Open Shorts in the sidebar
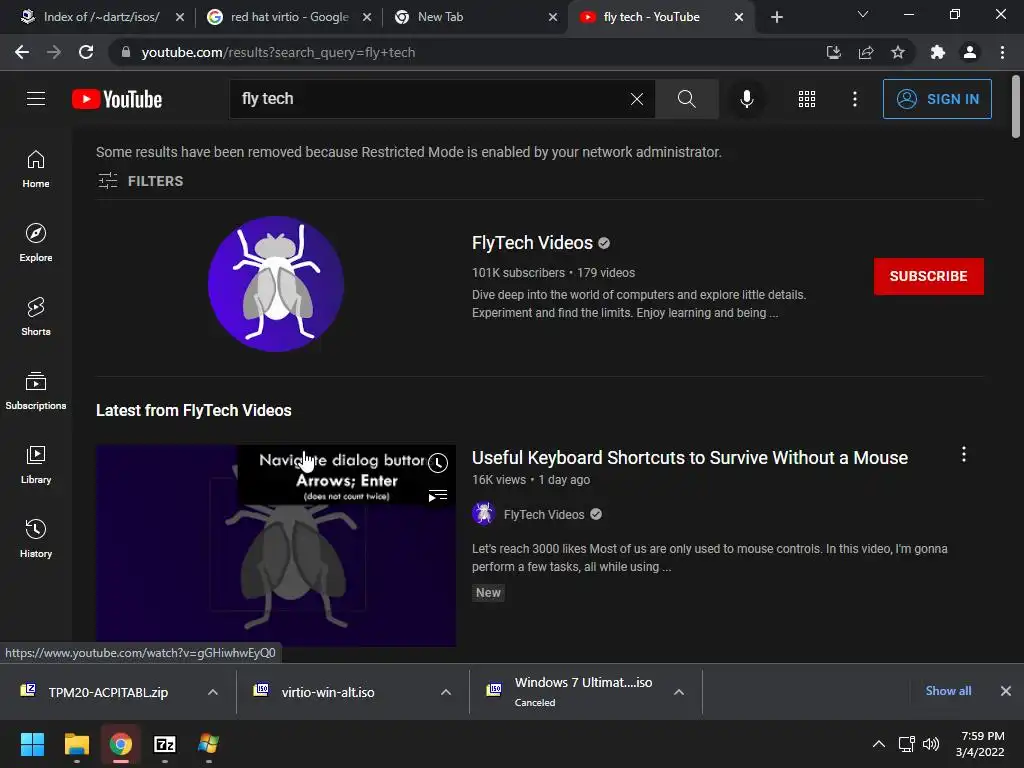1024x768 pixels. [36, 317]
